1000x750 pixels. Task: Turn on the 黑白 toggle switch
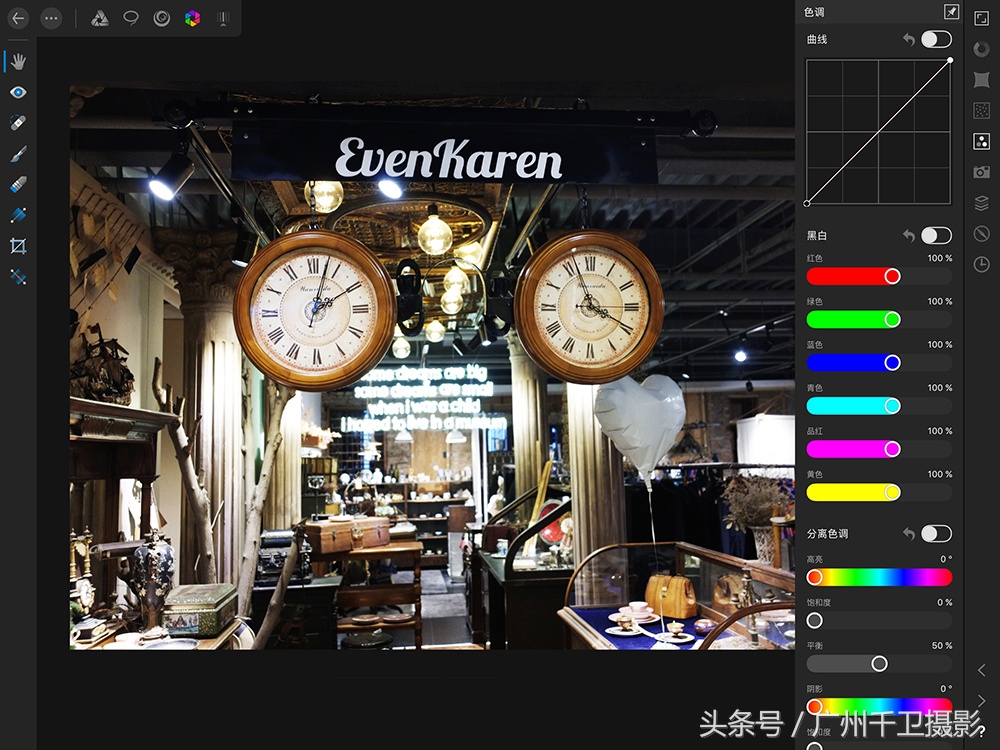pyautogui.click(x=936, y=236)
